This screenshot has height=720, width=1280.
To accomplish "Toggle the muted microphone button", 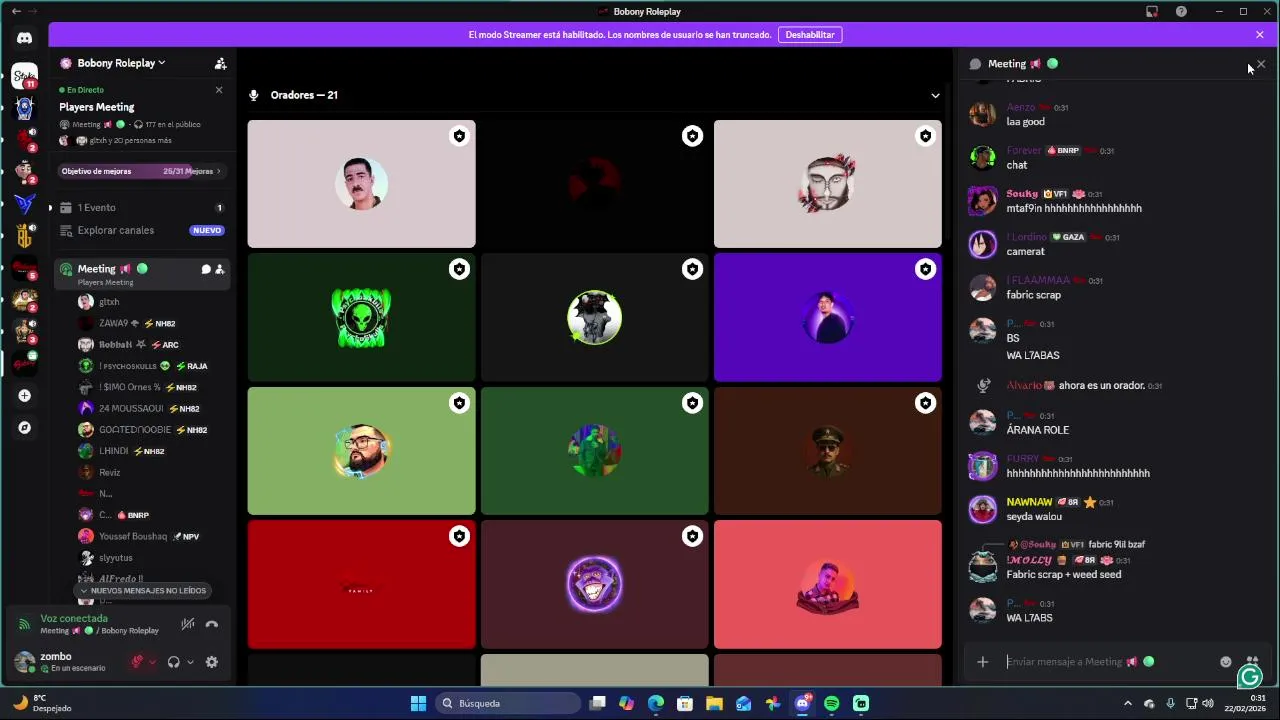I will click(x=137, y=662).
